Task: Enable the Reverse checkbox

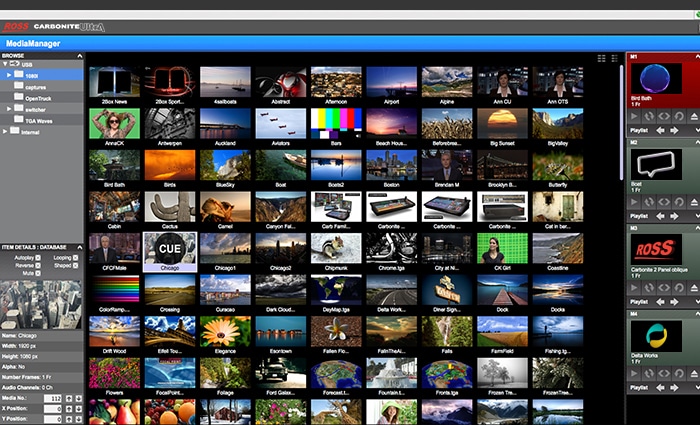Action: 38,265
